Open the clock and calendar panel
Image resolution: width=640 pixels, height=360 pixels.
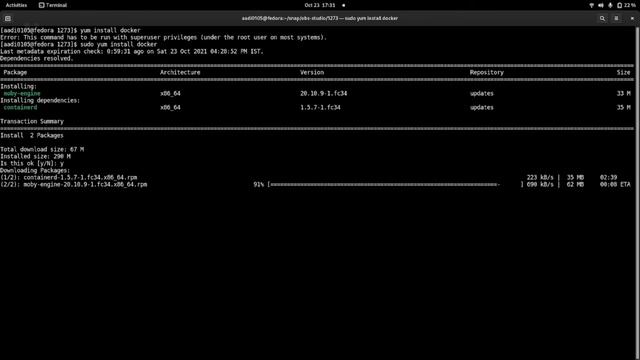[320, 5]
